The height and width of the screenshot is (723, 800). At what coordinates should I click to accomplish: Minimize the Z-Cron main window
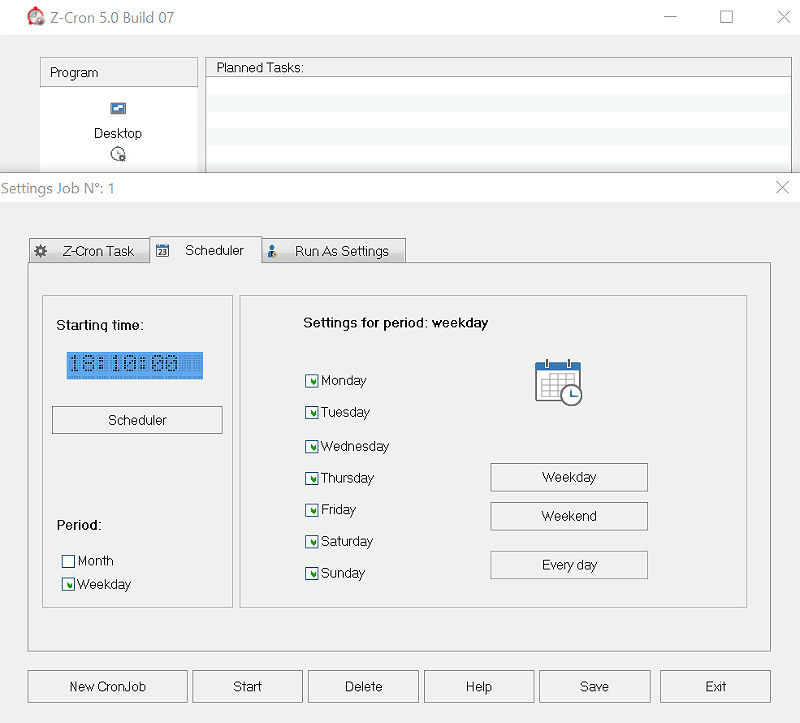point(670,17)
